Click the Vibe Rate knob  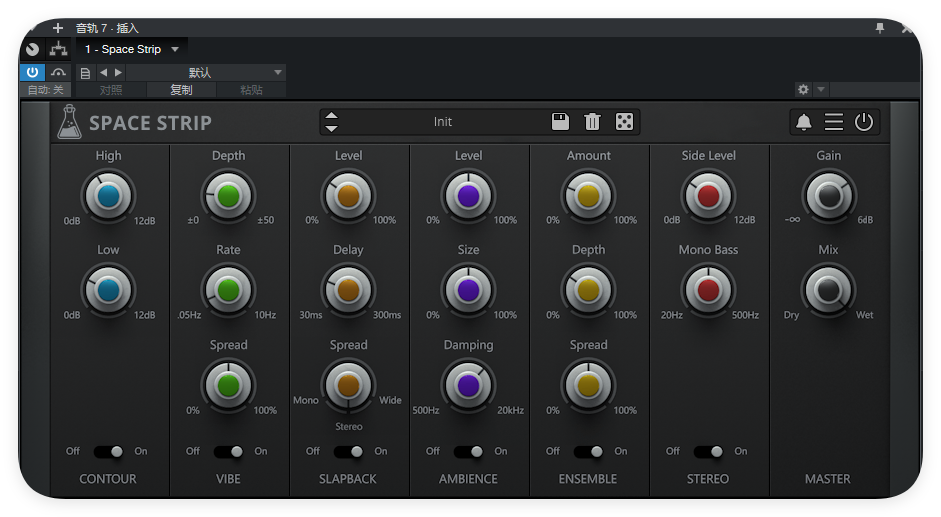click(x=228, y=291)
